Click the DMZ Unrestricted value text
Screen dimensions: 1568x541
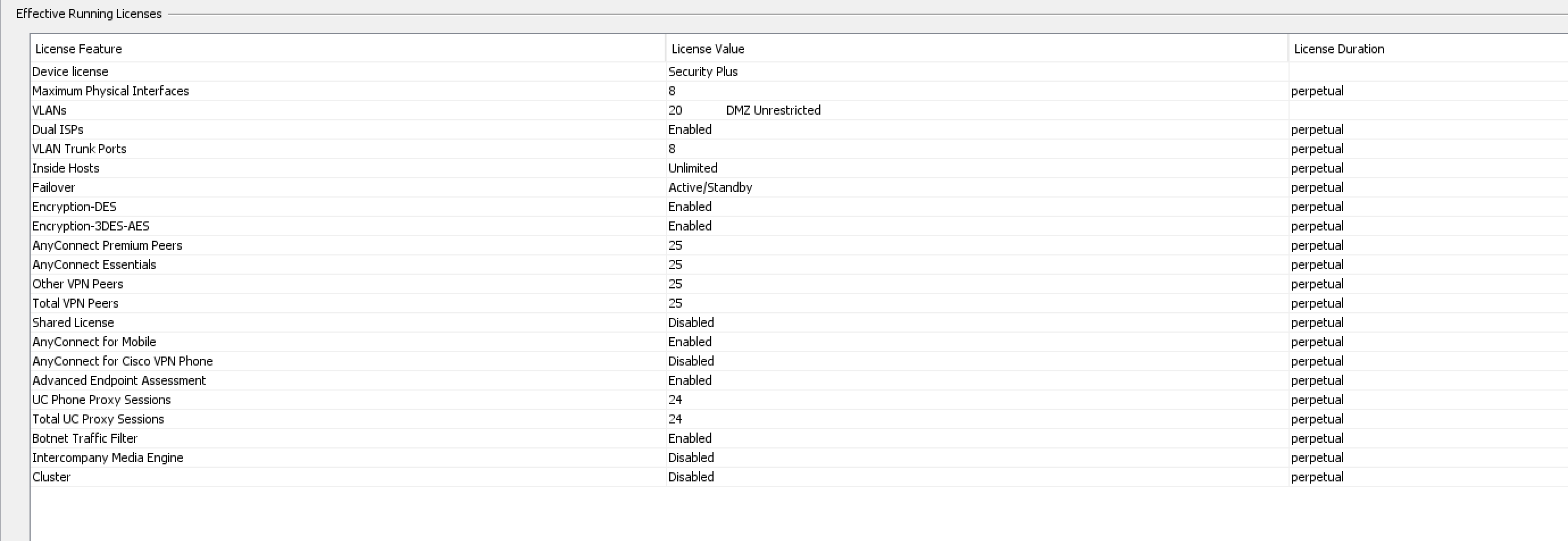pyautogui.click(x=773, y=110)
